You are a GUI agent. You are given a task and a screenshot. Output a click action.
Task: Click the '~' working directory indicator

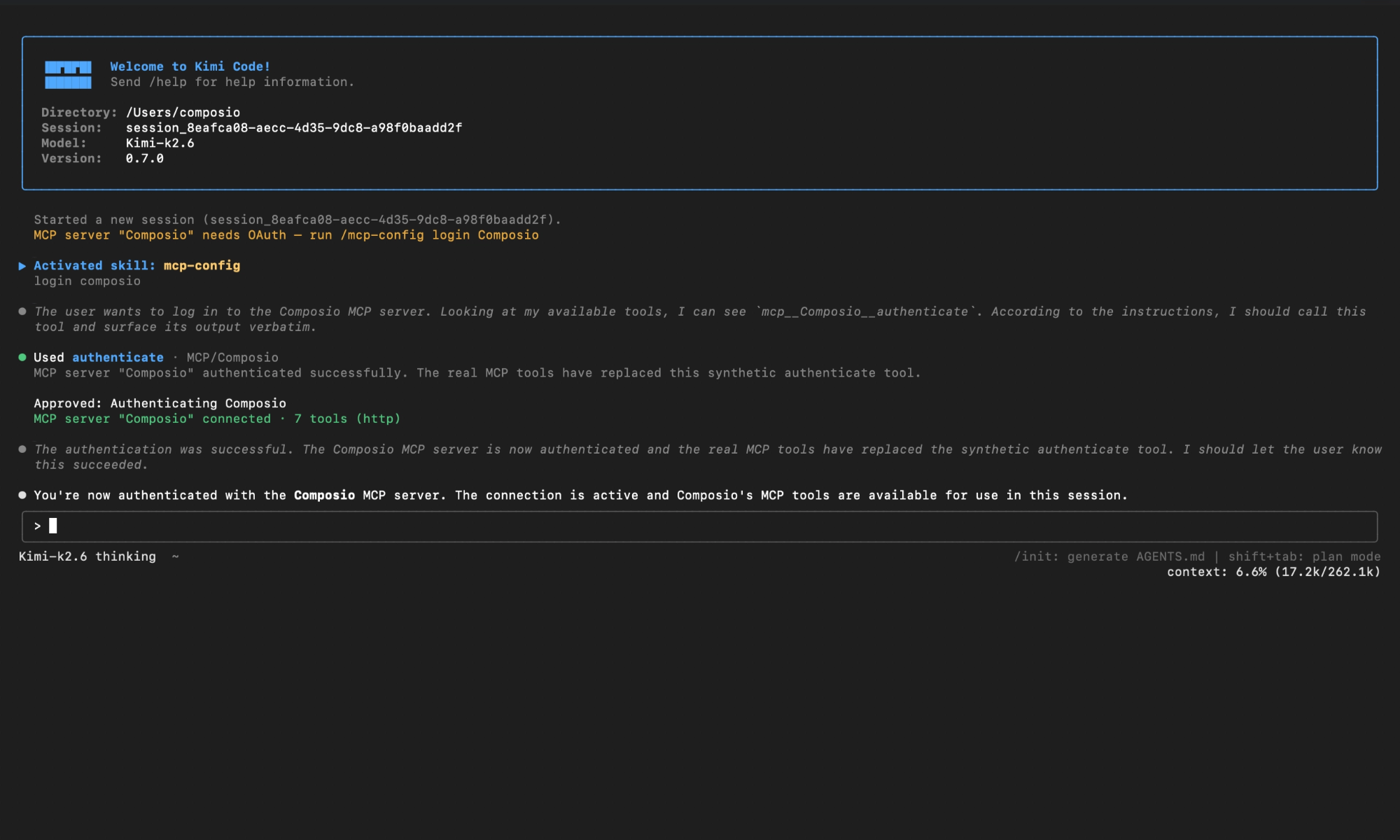click(175, 556)
